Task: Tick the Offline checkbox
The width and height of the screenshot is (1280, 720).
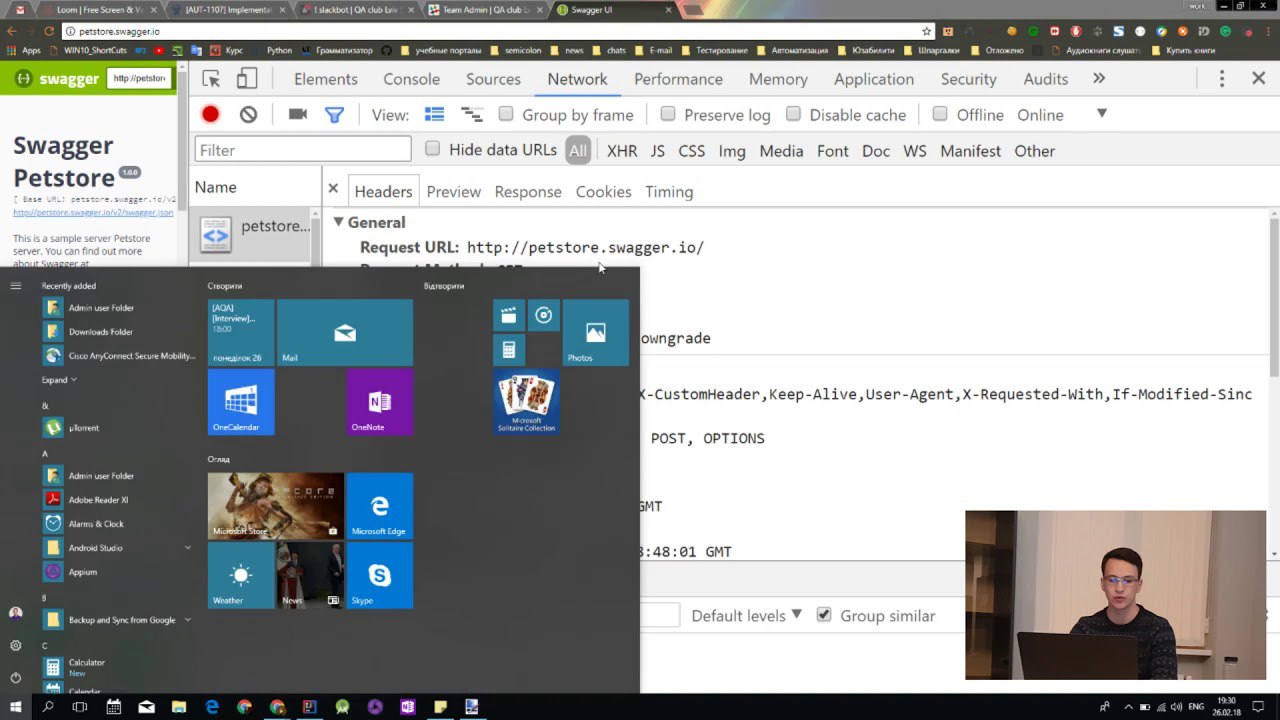Action: (940, 114)
